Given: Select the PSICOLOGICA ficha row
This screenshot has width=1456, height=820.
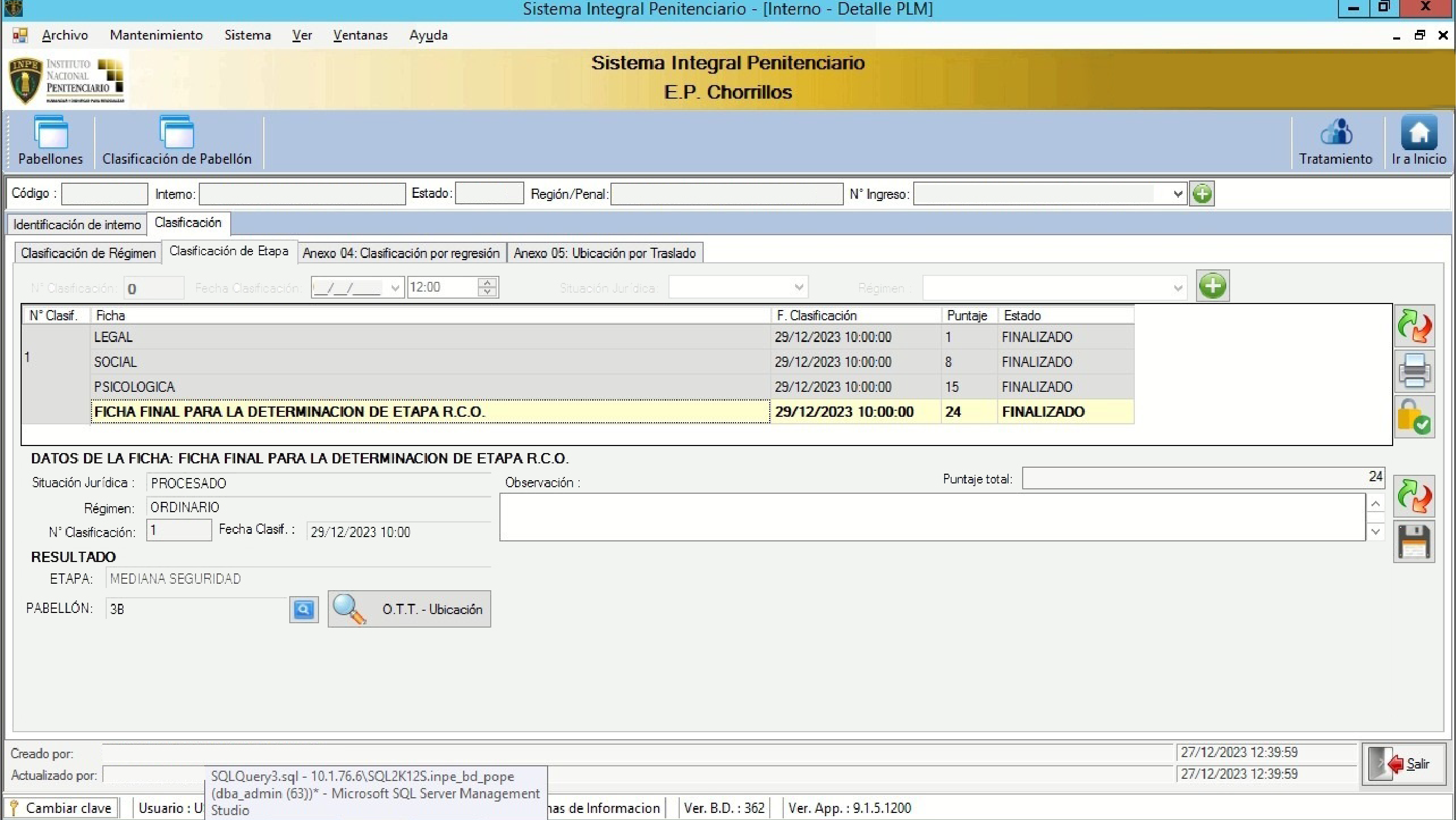Looking at the screenshot, I should click(612, 387).
